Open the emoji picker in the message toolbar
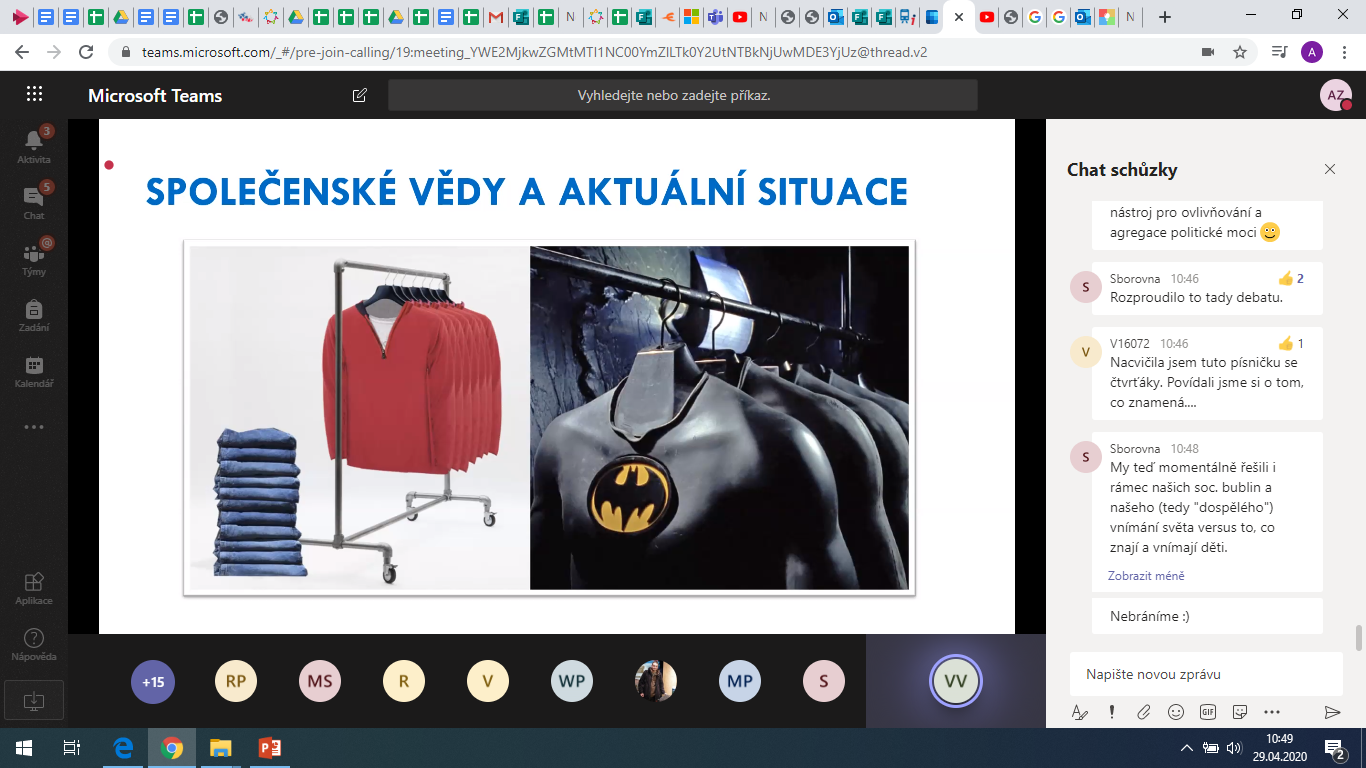The width and height of the screenshot is (1366, 768). click(1176, 712)
